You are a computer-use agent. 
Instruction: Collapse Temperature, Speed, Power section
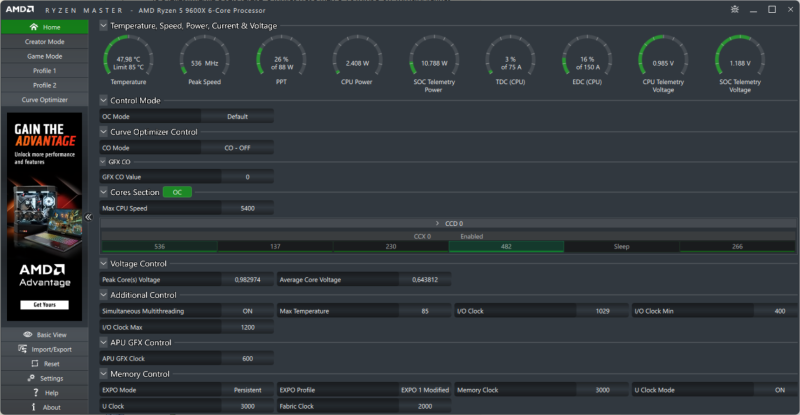point(104,26)
